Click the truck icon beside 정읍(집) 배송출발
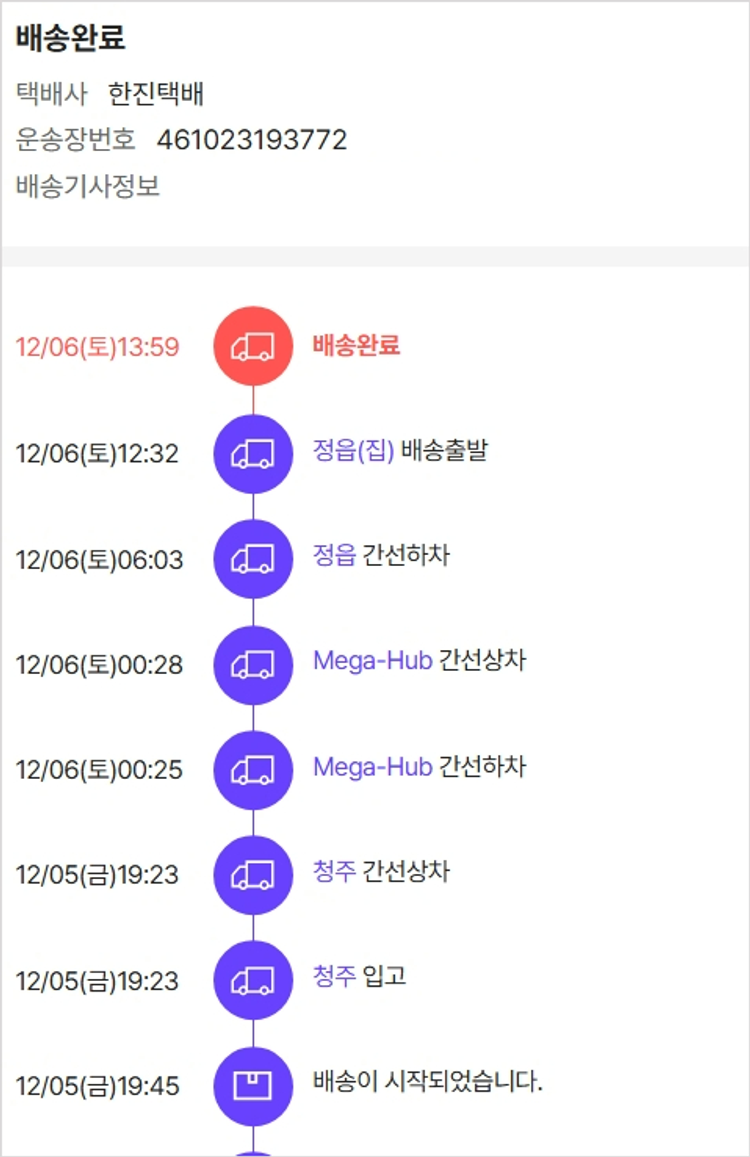This screenshot has height=1157, width=750. click(x=253, y=453)
